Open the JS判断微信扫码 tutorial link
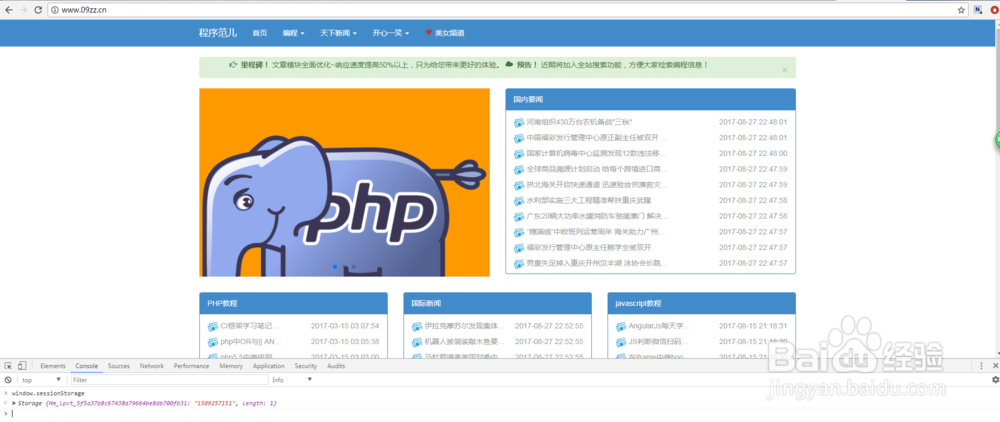The height and width of the screenshot is (422, 1000). 660,342
